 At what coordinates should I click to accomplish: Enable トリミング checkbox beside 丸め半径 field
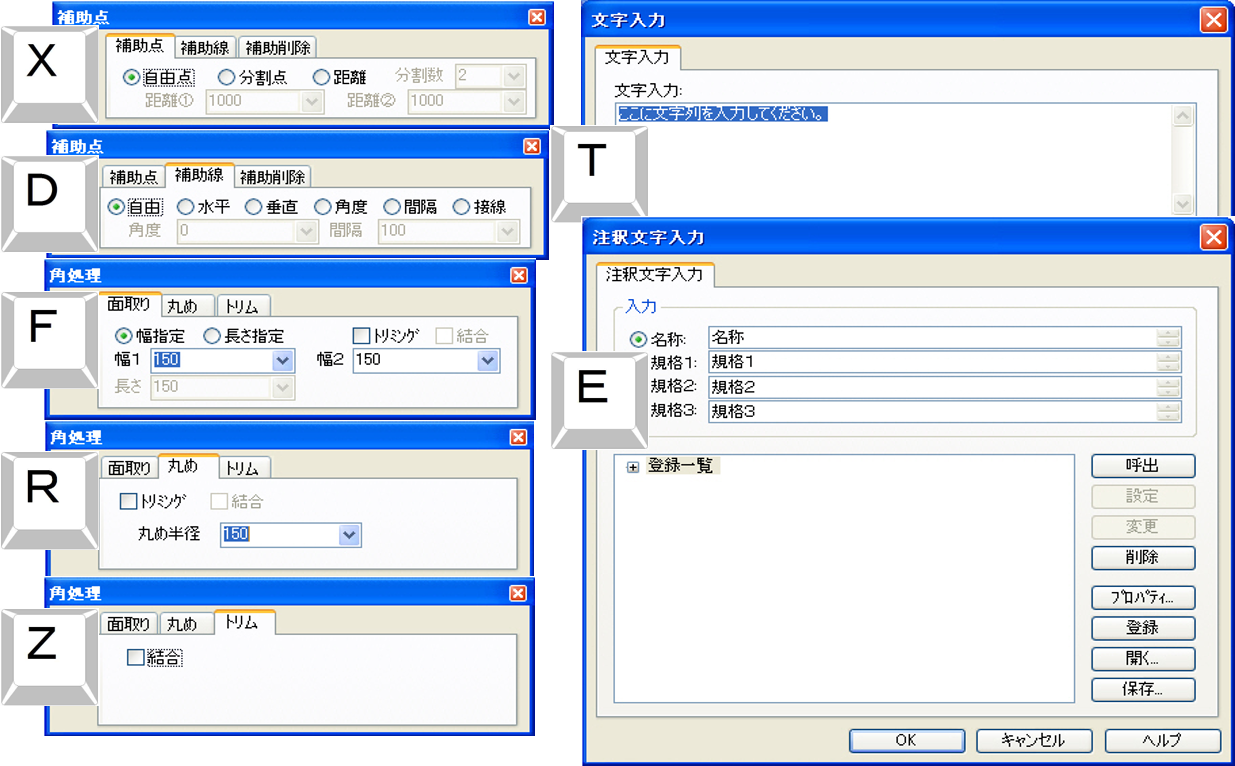[x=129, y=502]
